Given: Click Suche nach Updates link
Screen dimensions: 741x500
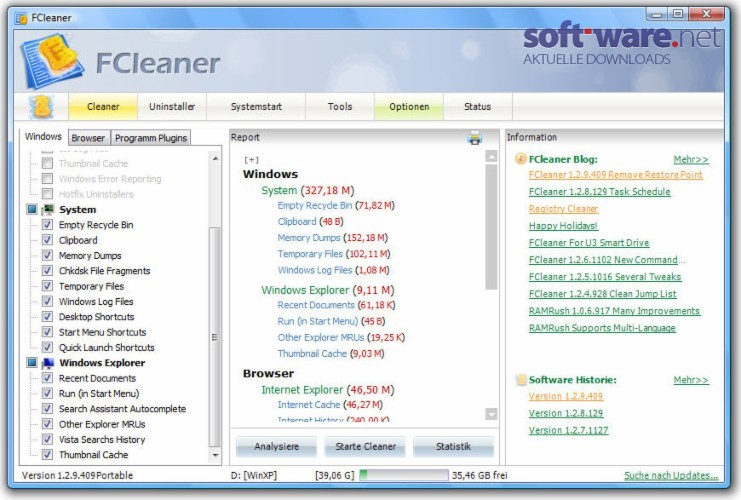Looking at the screenshot, I should tap(671, 475).
